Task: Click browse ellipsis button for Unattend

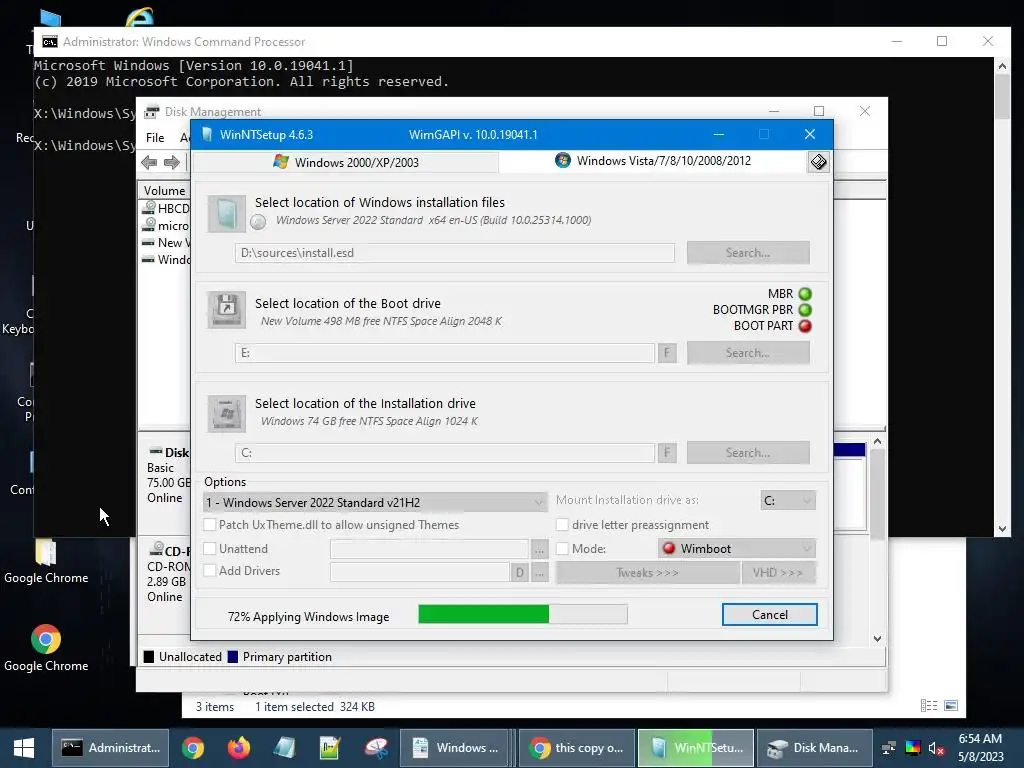Action: pos(539,549)
